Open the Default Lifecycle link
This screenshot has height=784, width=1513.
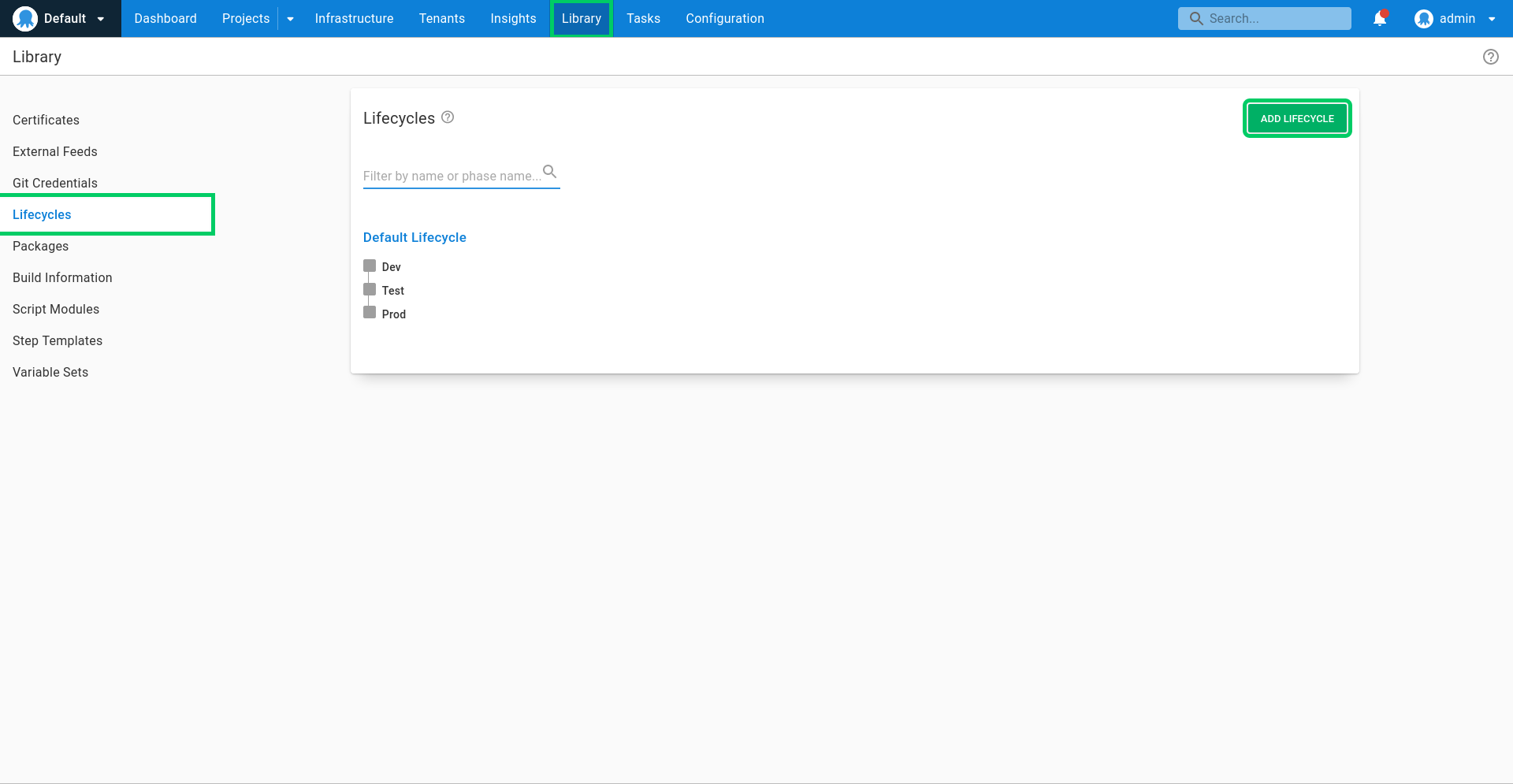pos(414,237)
